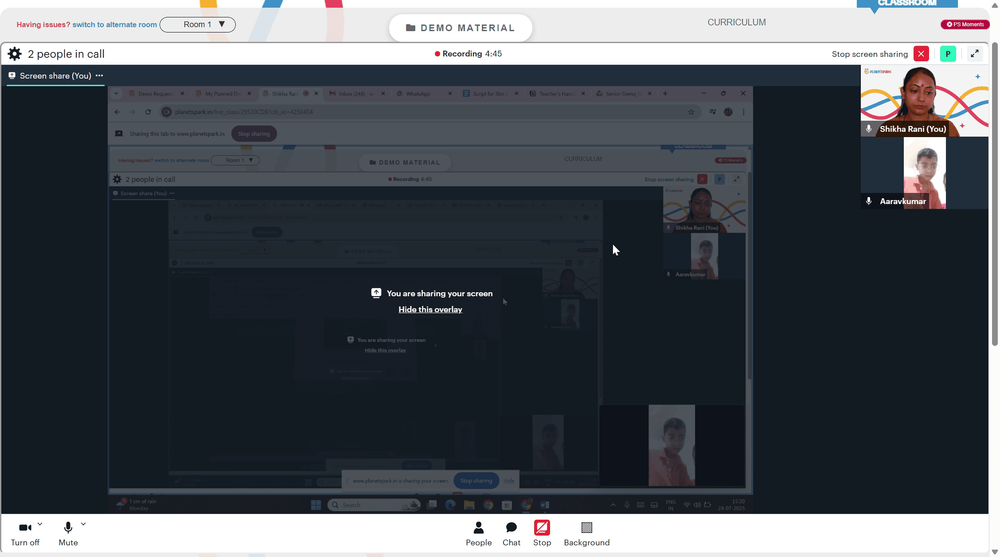In shared preview, click weather rain widget

click(x=136, y=505)
